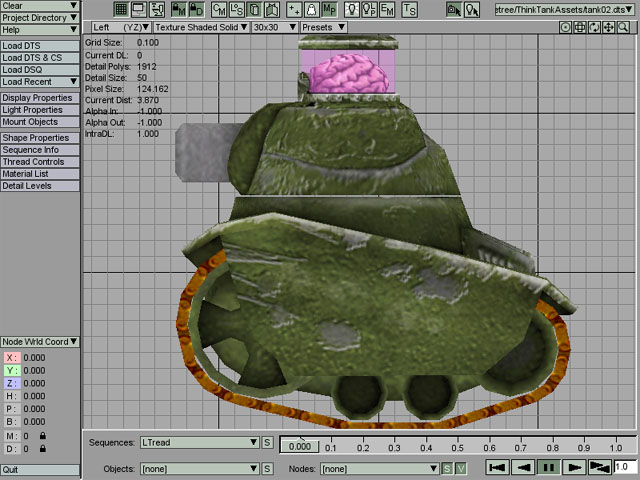Click the LP light bulb icon
This screenshot has width=640, height=480.
click(x=369, y=9)
